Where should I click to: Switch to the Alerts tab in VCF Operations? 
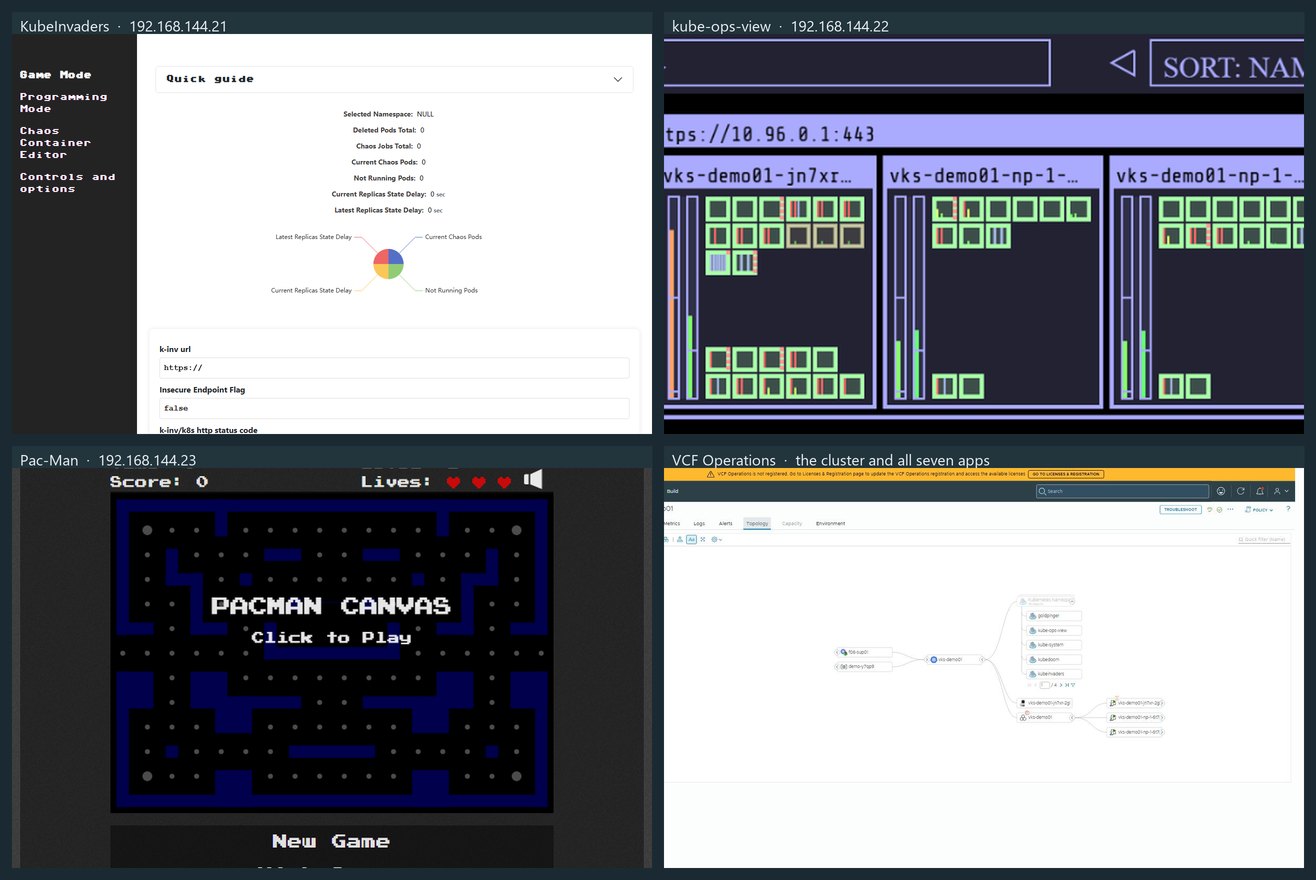pos(726,523)
